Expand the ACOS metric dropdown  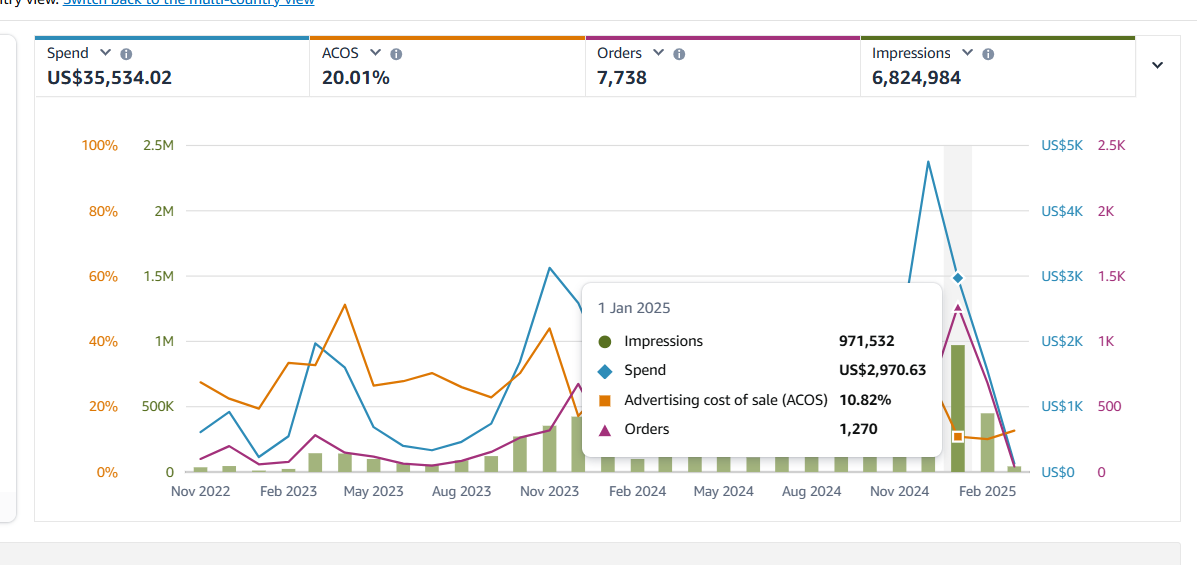click(375, 53)
